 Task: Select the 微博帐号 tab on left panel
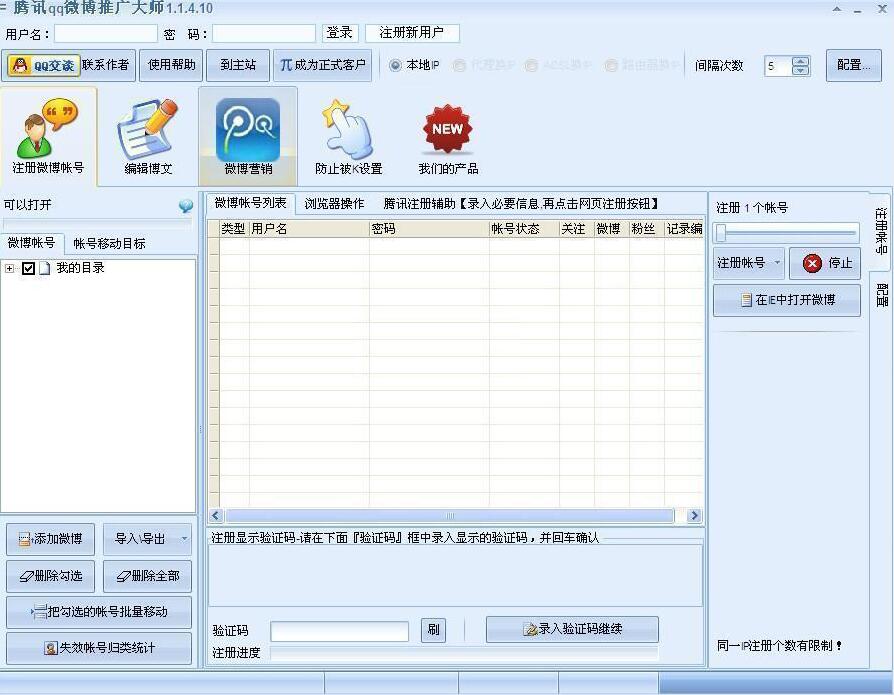point(31,243)
